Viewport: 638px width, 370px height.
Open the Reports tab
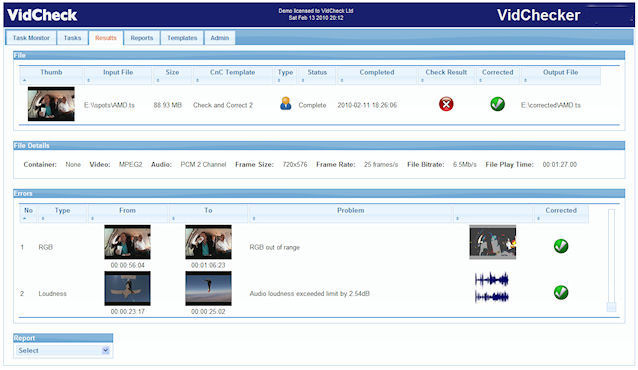click(x=142, y=38)
